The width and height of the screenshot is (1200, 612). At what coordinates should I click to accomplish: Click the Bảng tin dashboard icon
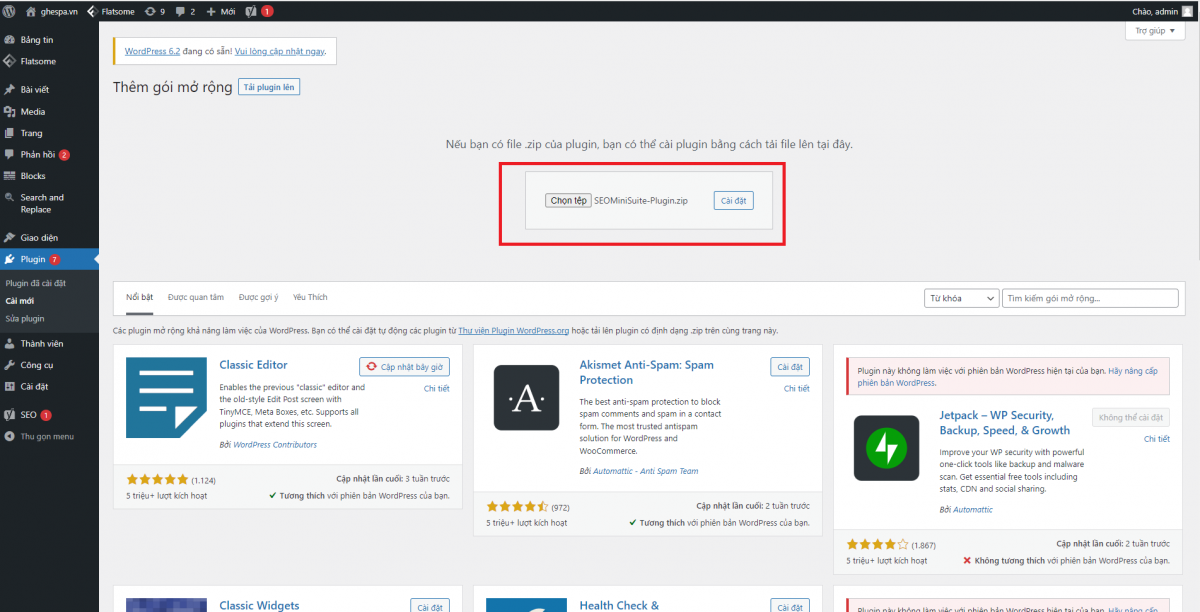click(x=10, y=40)
